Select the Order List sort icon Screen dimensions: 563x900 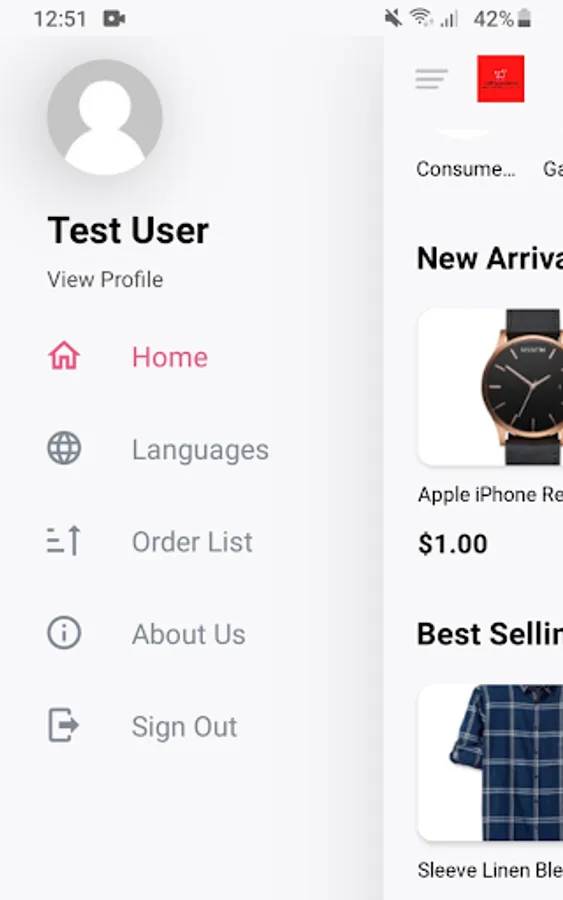(x=64, y=541)
